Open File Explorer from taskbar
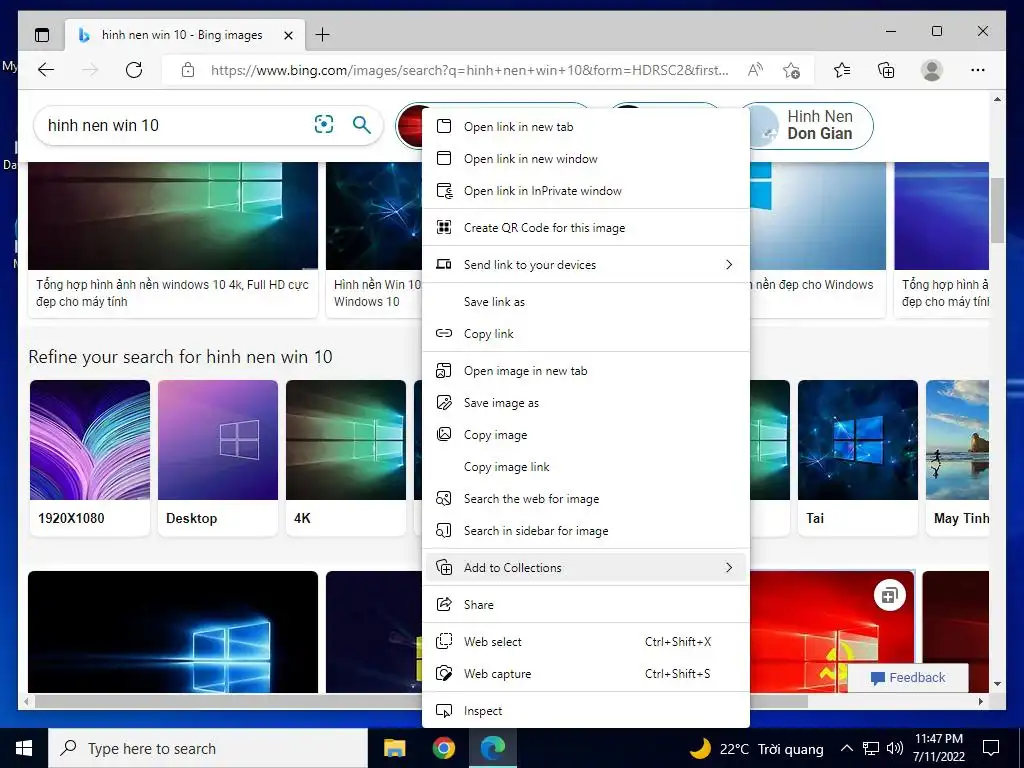The width and height of the screenshot is (1024, 768). [394, 748]
